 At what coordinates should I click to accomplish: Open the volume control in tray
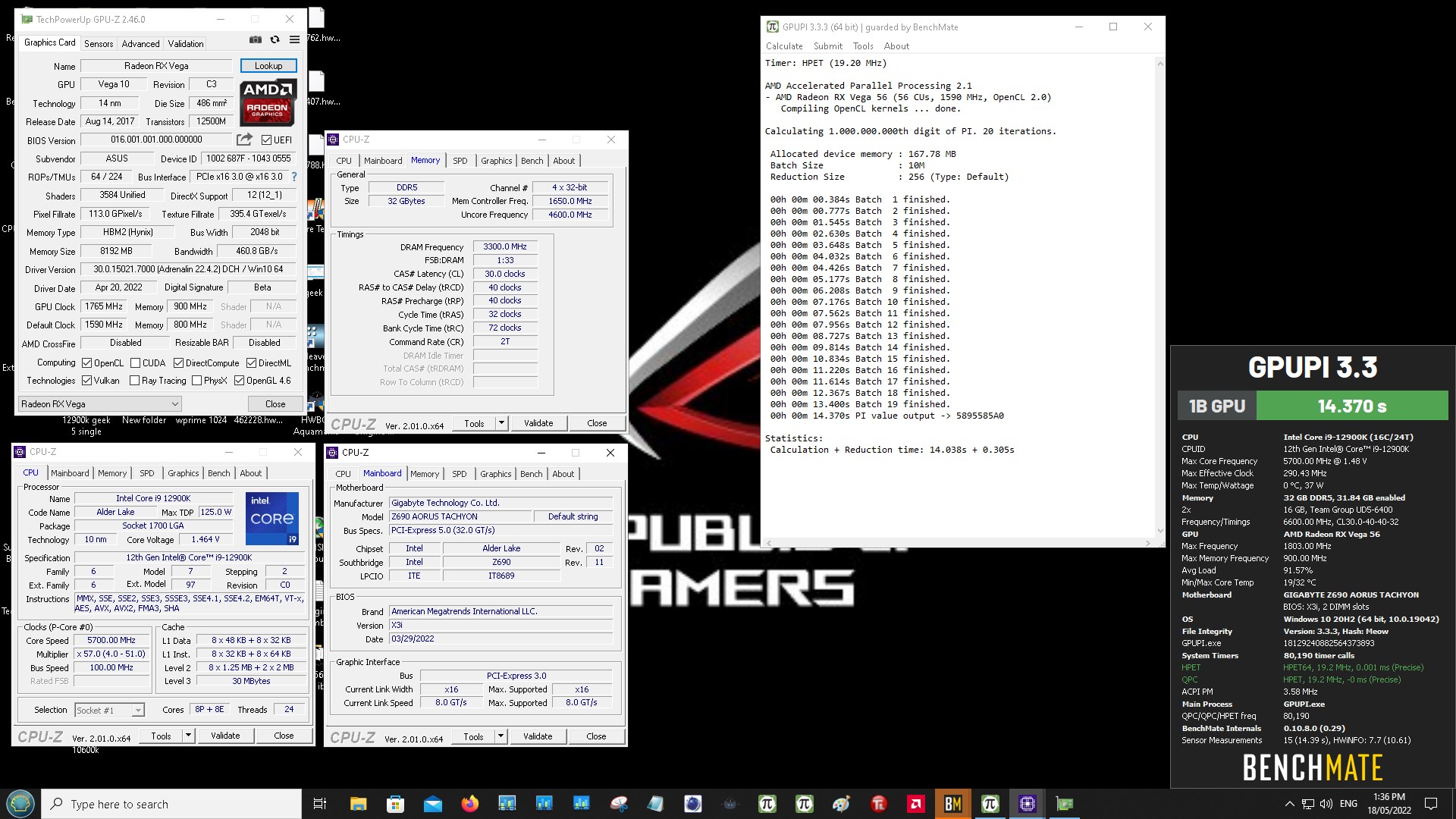pos(1326,804)
